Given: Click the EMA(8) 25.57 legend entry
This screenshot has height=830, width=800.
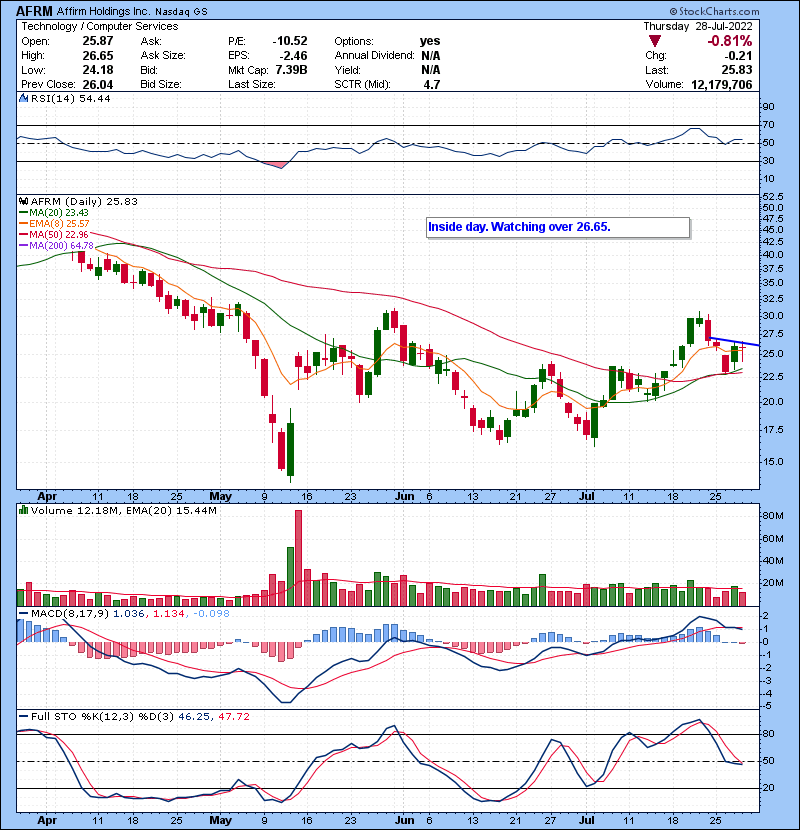Looking at the screenshot, I should [54, 224].
